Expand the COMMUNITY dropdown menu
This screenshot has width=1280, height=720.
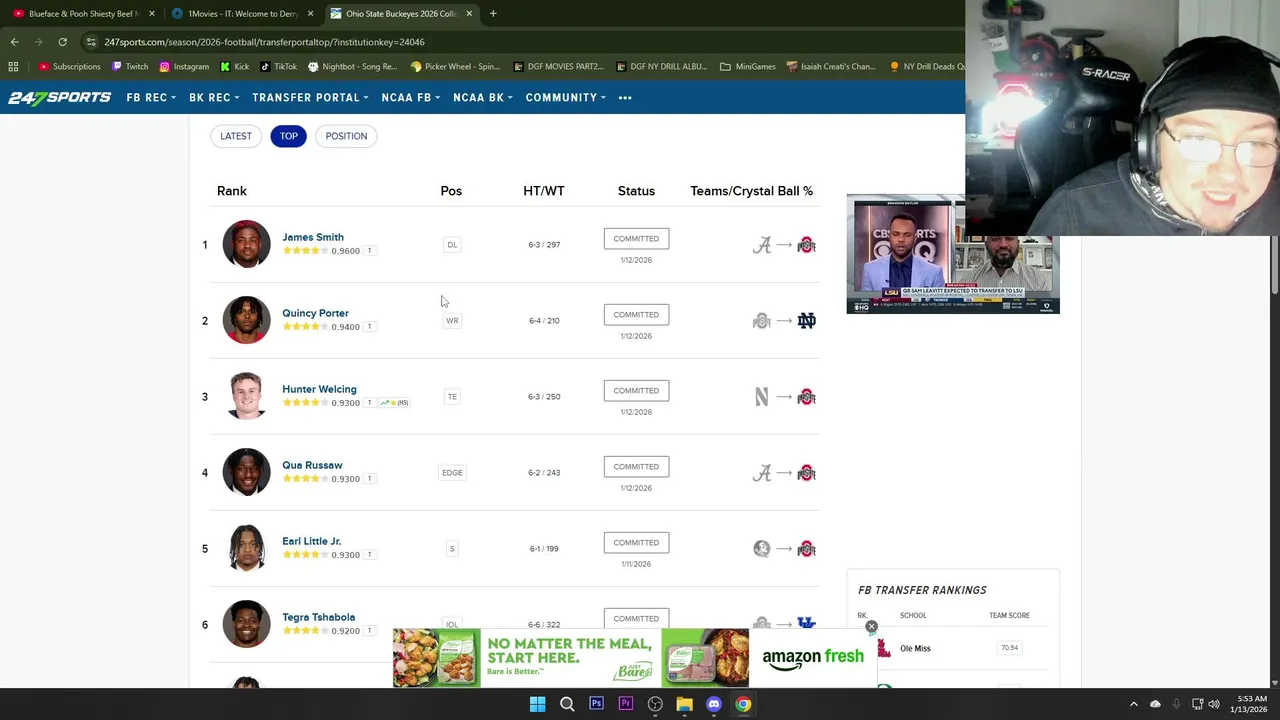pos(566,97)
